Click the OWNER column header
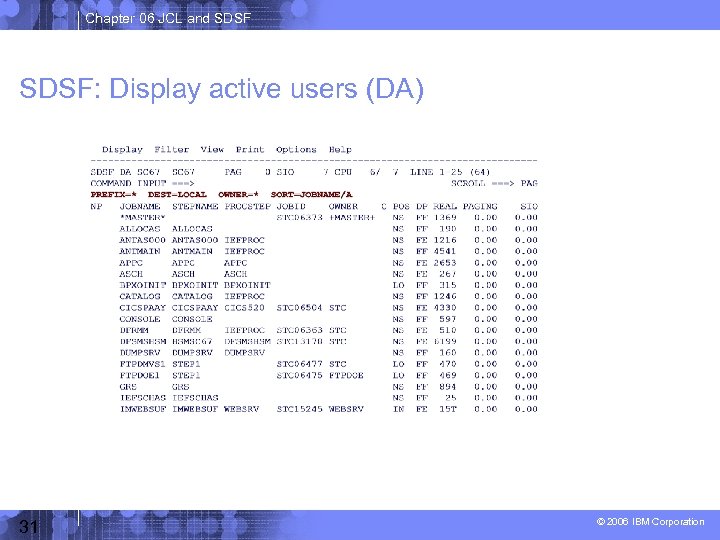The width and height of the screenshot is (720, 540). pyautogui.click(x=343, y=206)
